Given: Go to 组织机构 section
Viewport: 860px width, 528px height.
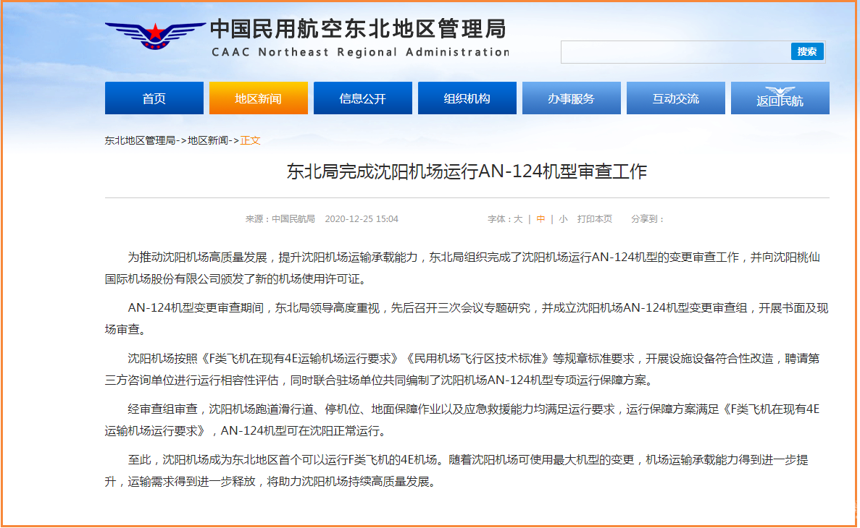Looking at the screenshot, I should 467,98.
